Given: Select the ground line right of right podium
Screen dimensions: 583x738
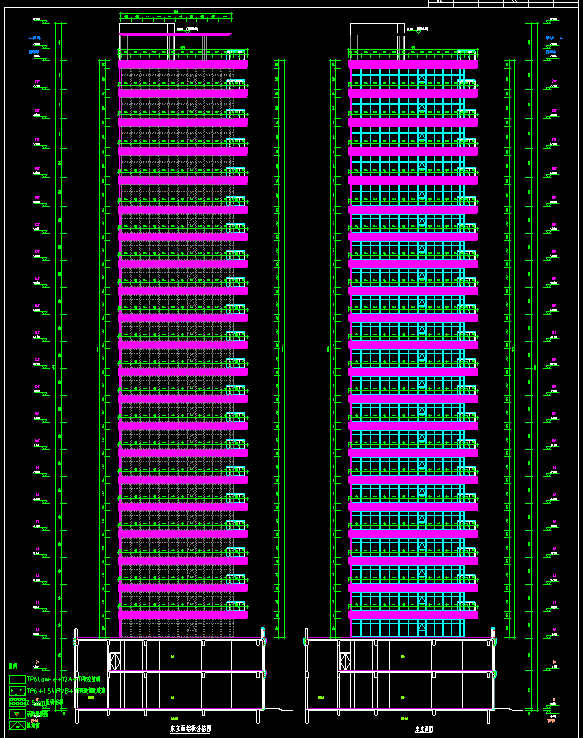Looking at the screenshot, I should [x=511, y=709].
